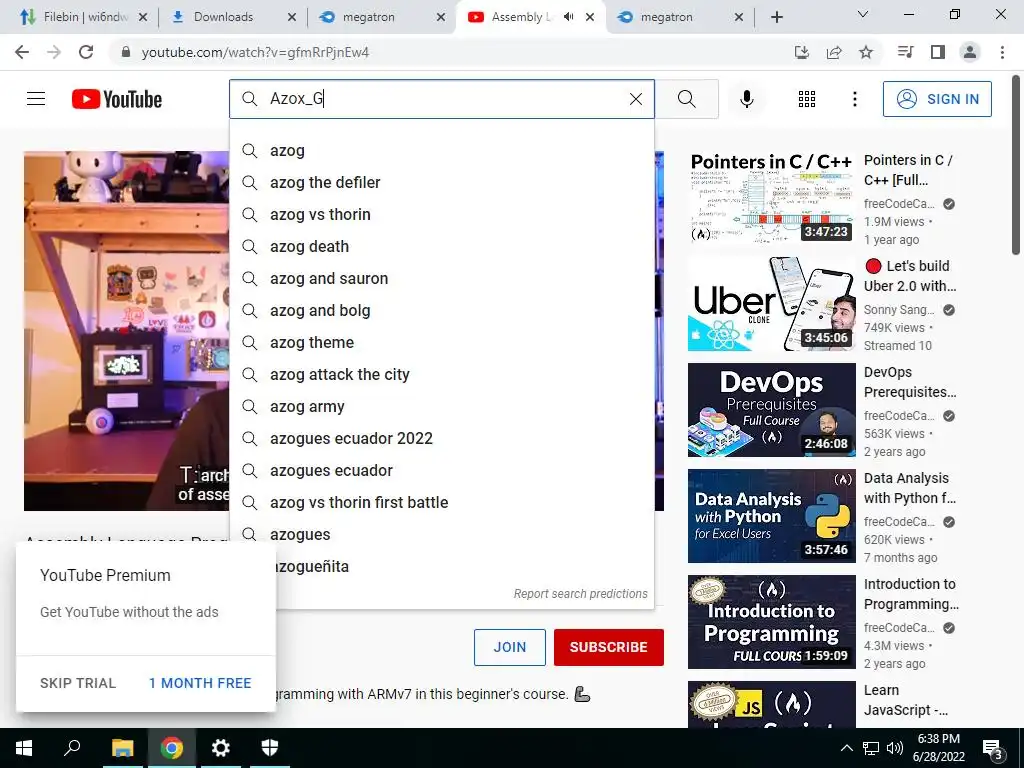The width and height of the screenshot is (1024, 768).
Task: Select suggestion "azogues ecuador 2022"
Action: click(441, 439)
